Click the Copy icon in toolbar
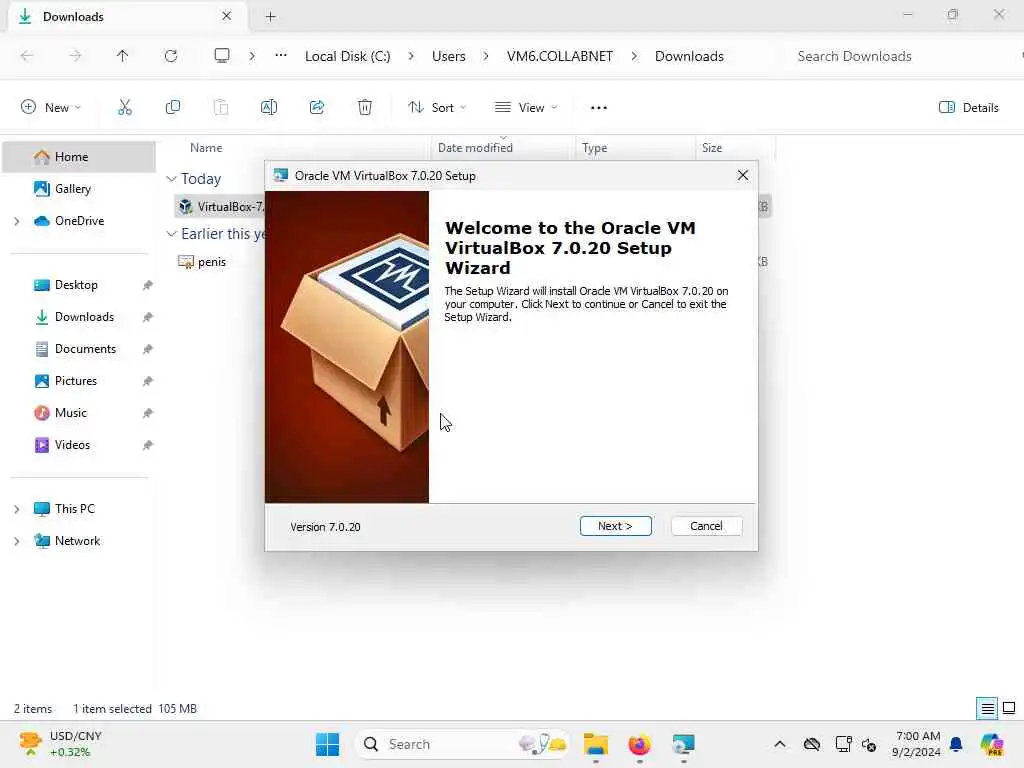Screen dimensions: 1024x768 point(173,107)
